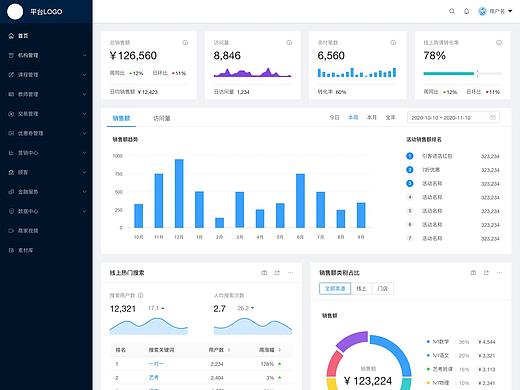520x390 pixels.
Task: Select the 本月 time filter
Action: click(372, 118)
